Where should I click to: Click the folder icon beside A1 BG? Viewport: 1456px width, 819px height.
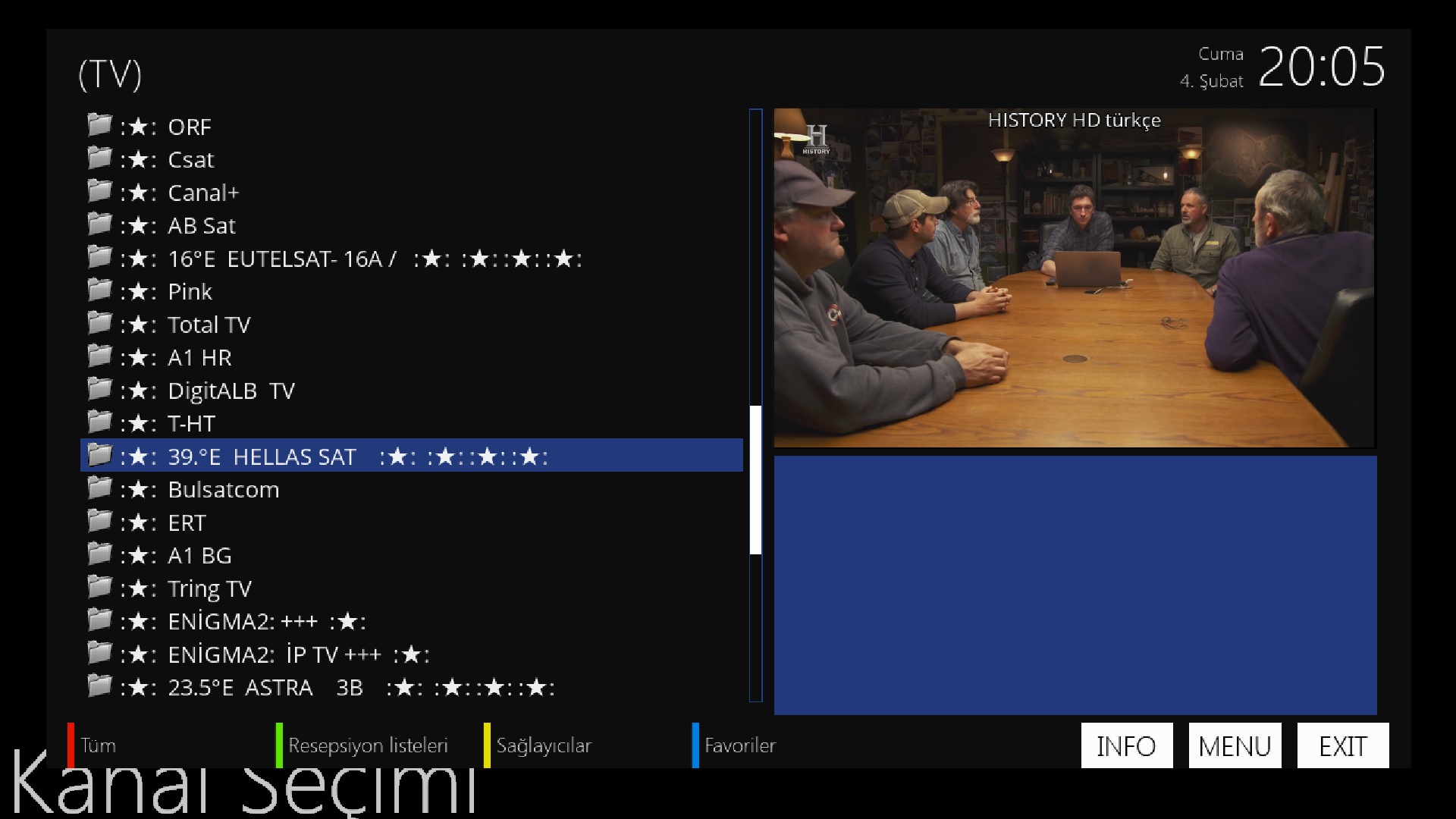pos(99,554)
